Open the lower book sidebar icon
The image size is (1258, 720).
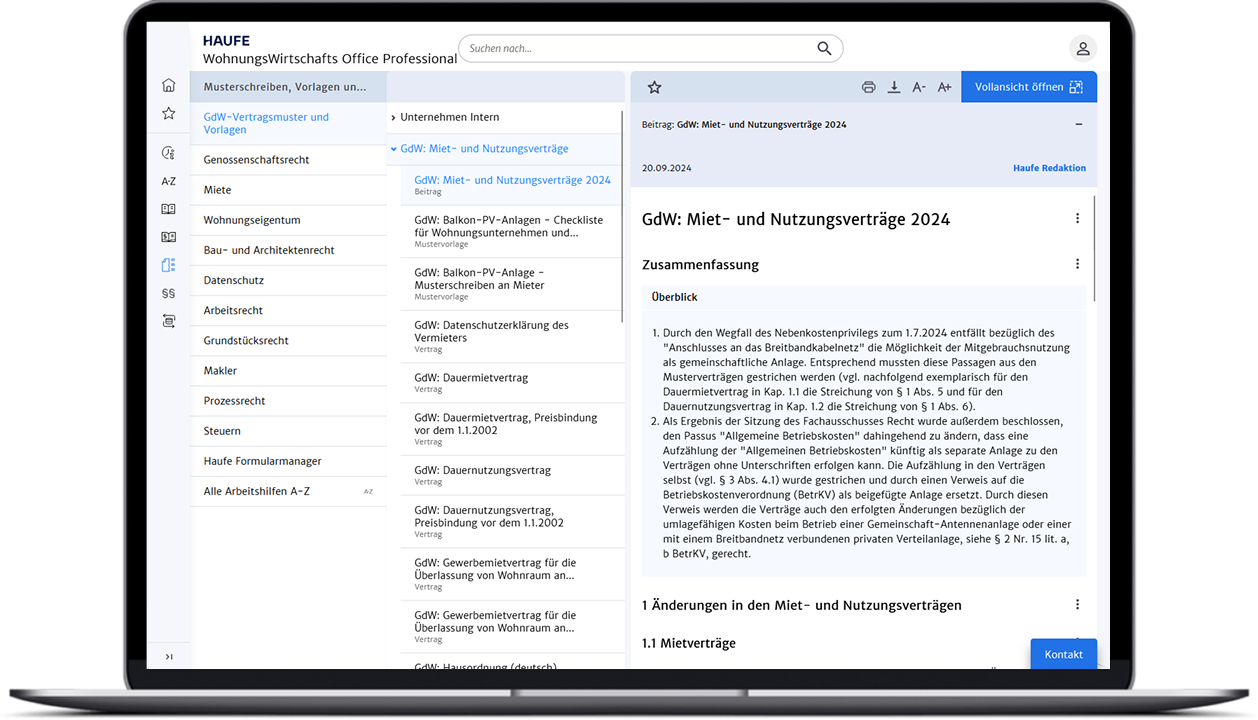click(x=168, y=237)
